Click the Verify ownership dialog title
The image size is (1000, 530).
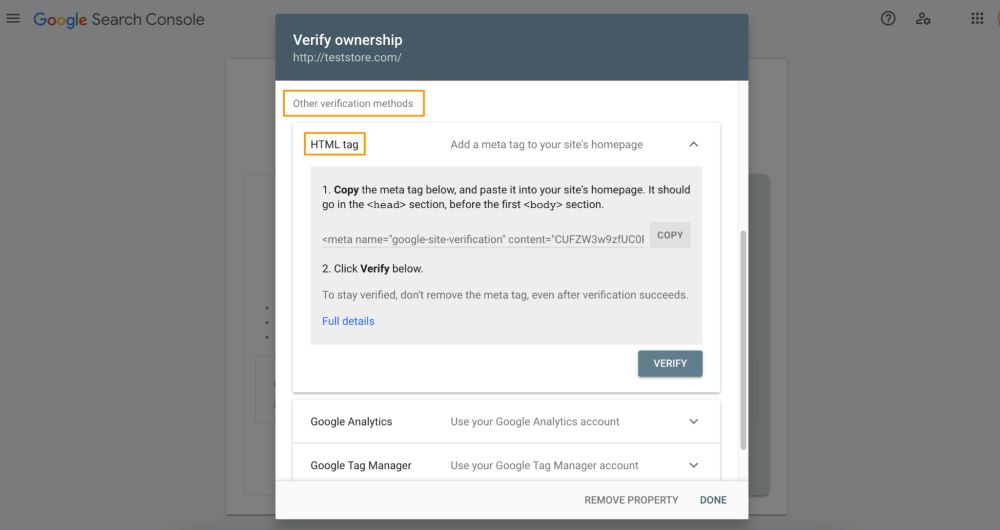(348, 40)
